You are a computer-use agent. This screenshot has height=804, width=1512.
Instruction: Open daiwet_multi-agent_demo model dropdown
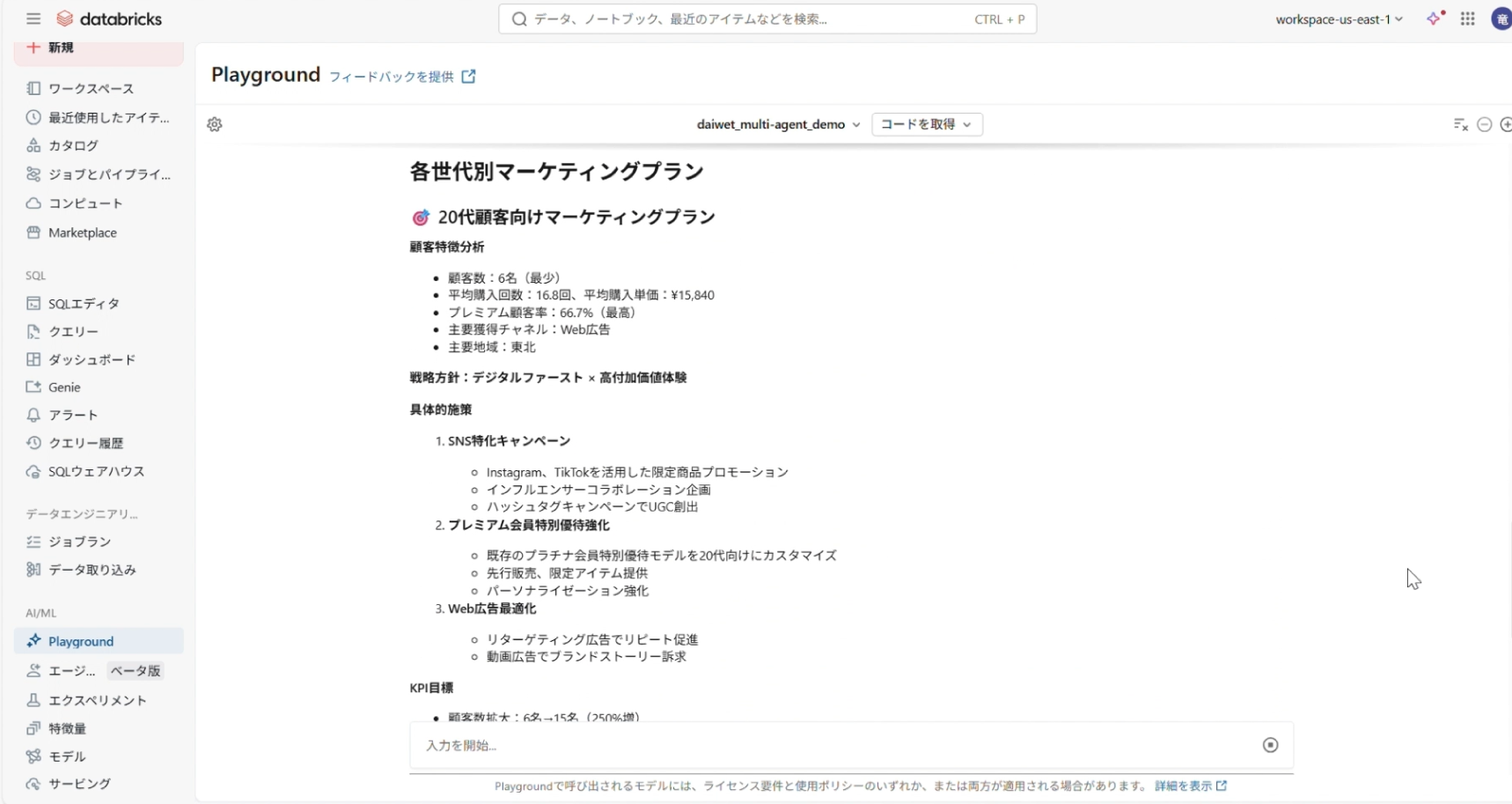coord(778,124)
